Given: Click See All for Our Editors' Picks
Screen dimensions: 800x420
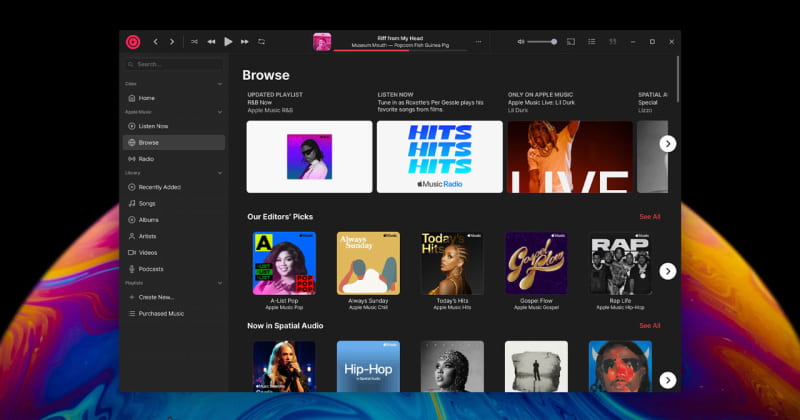Looking at the screenshot, I should tap(649, 216).
